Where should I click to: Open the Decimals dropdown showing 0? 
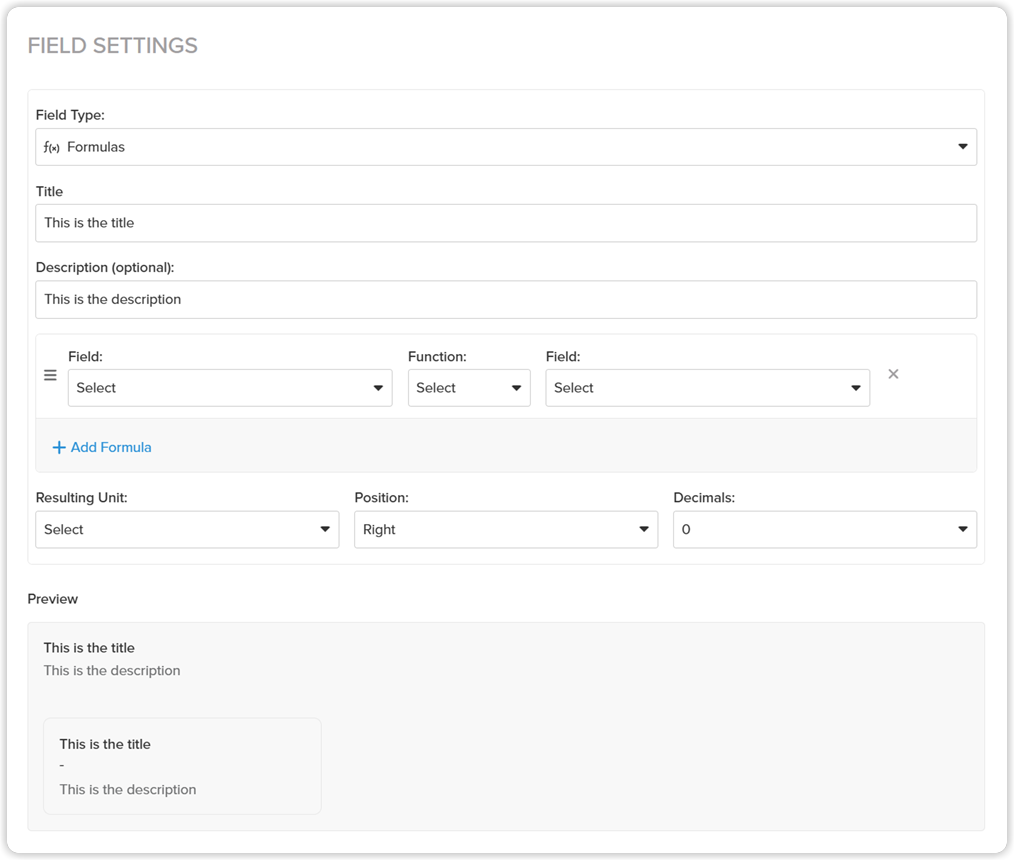click(825, 530)
